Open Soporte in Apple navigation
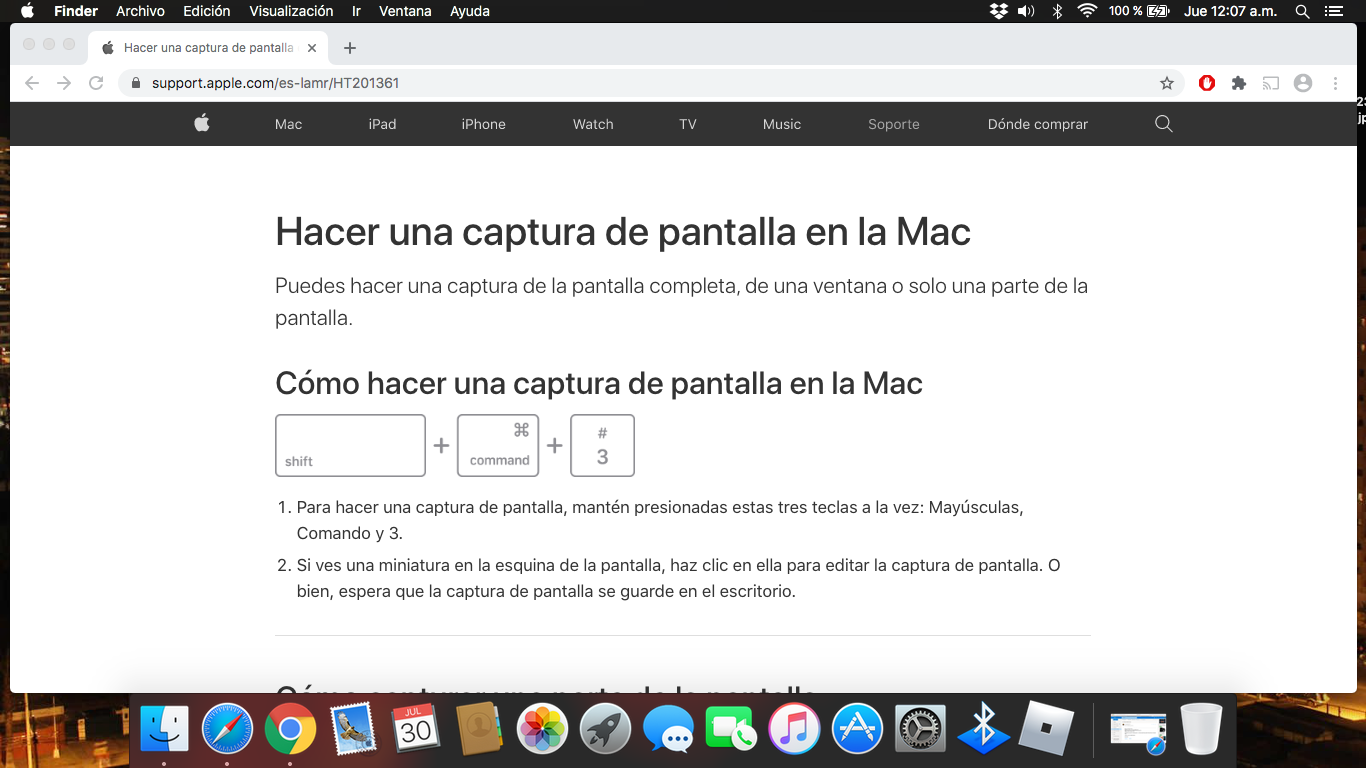This screenshot has width=1366, height=768. click(894, 124)
